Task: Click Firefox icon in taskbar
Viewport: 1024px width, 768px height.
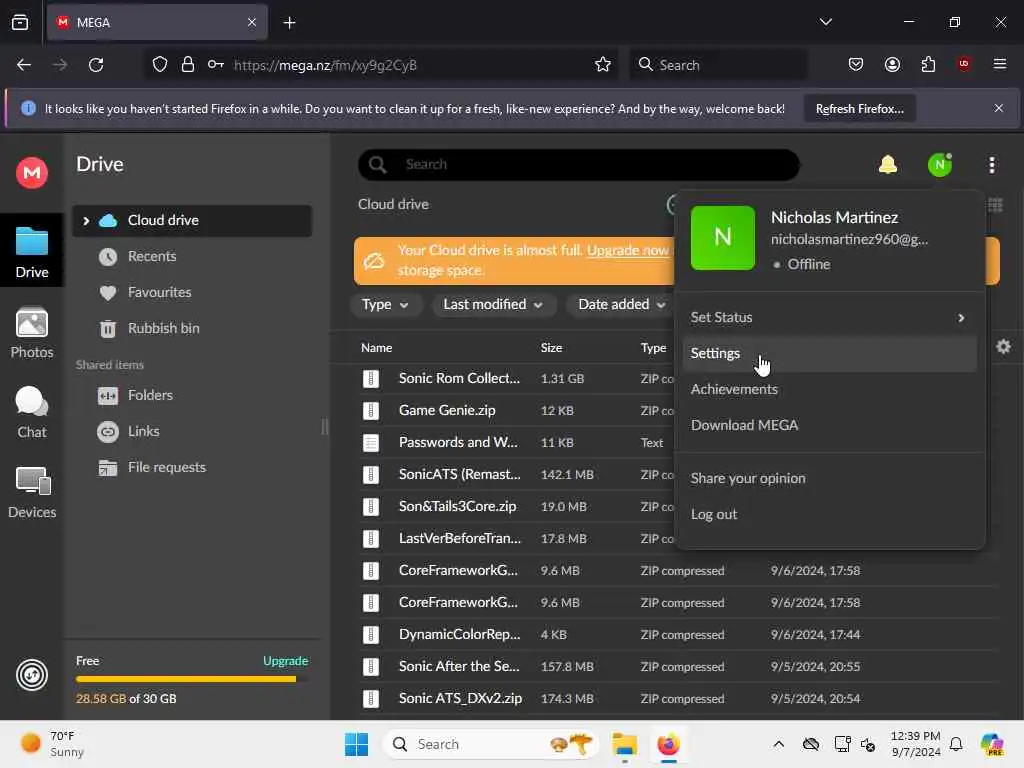Action: pos(668,744)
